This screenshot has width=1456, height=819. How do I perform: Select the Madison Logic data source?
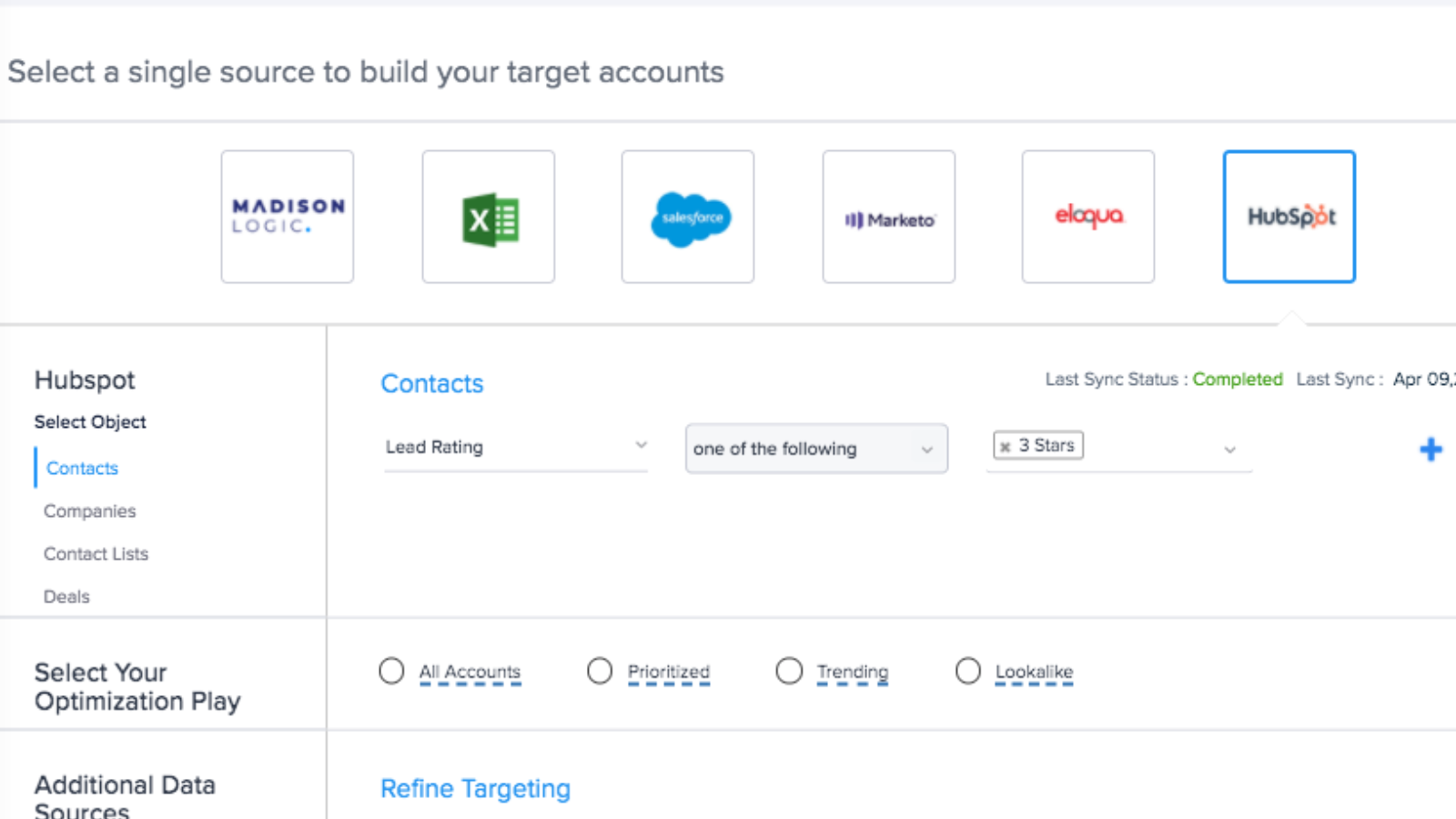pos(287,217)
